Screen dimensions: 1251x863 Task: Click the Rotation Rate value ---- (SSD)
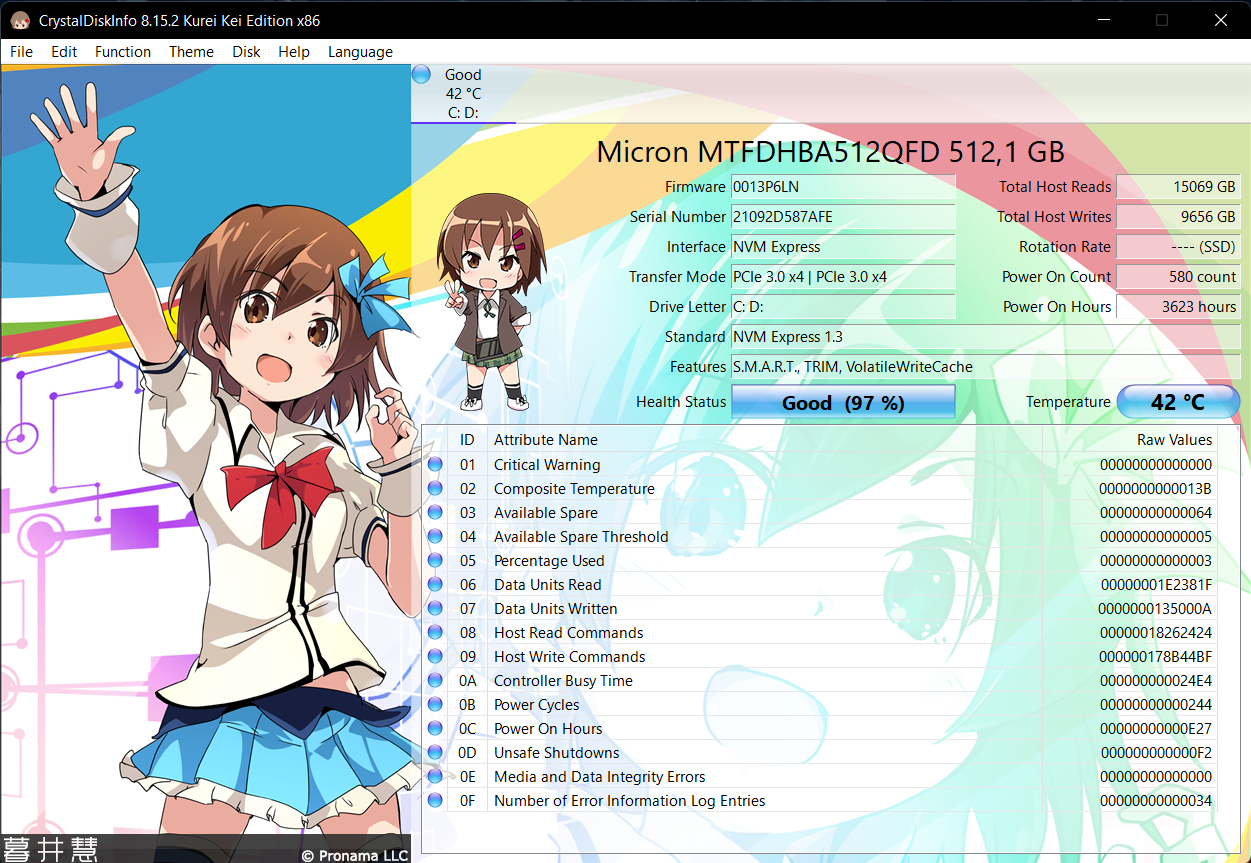(x=1178, y=247)
